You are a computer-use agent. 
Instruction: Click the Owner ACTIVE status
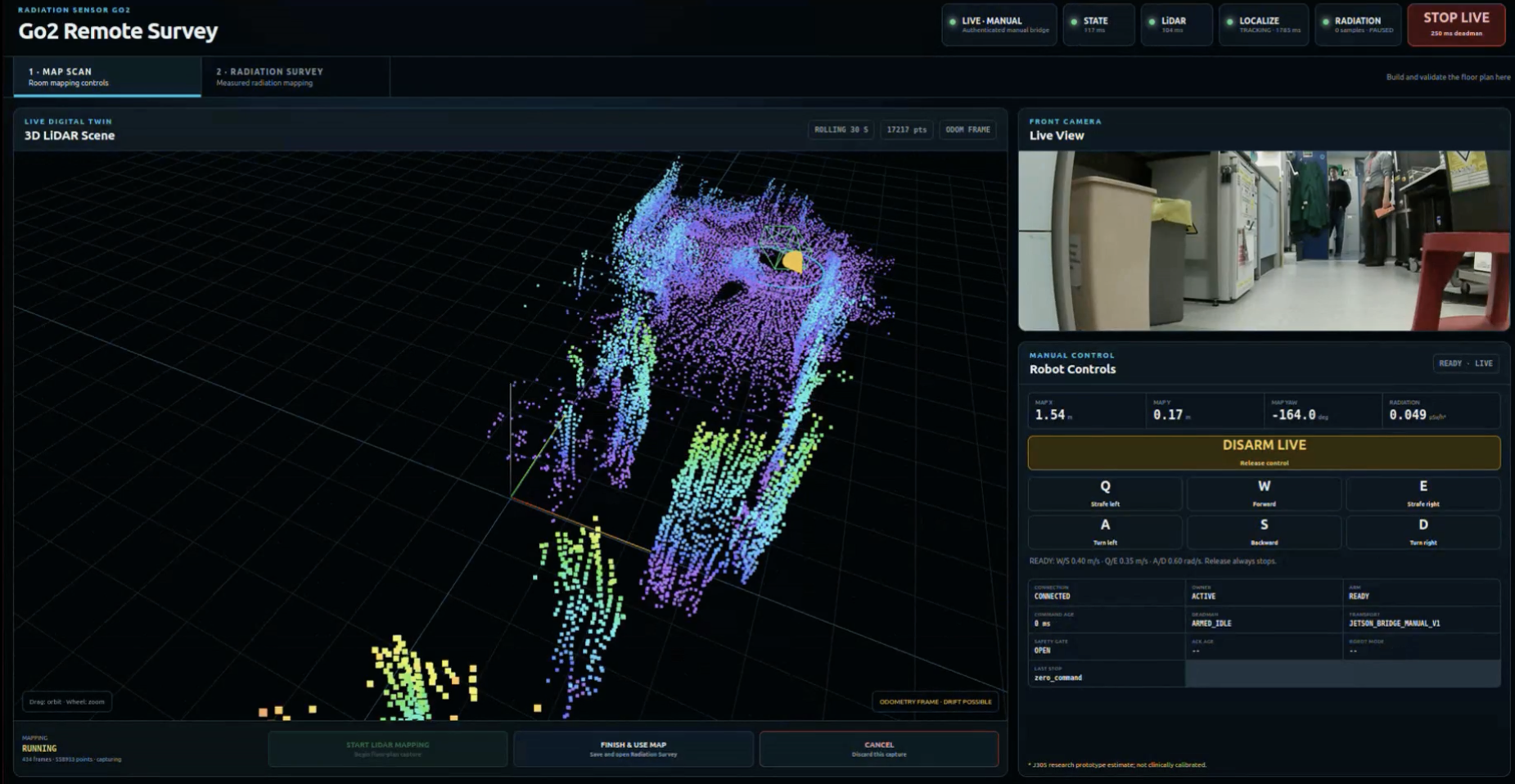pyautogui.click(x=1203, y=597)
